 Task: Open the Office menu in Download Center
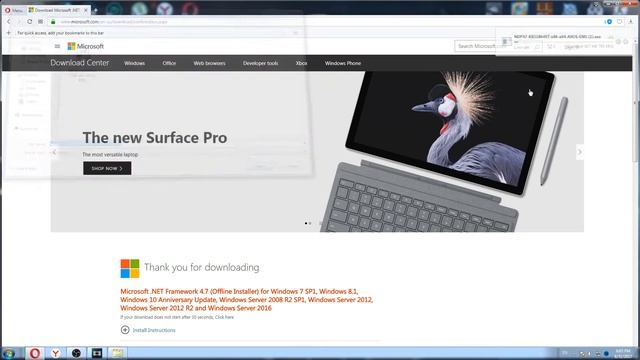click(169, 63)
